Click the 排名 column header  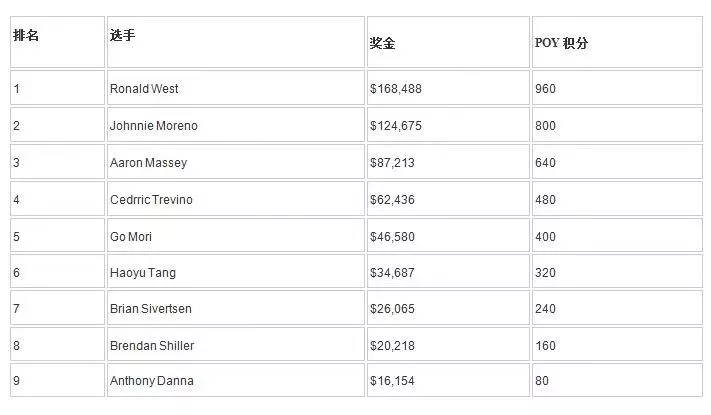tap(58, 42)
